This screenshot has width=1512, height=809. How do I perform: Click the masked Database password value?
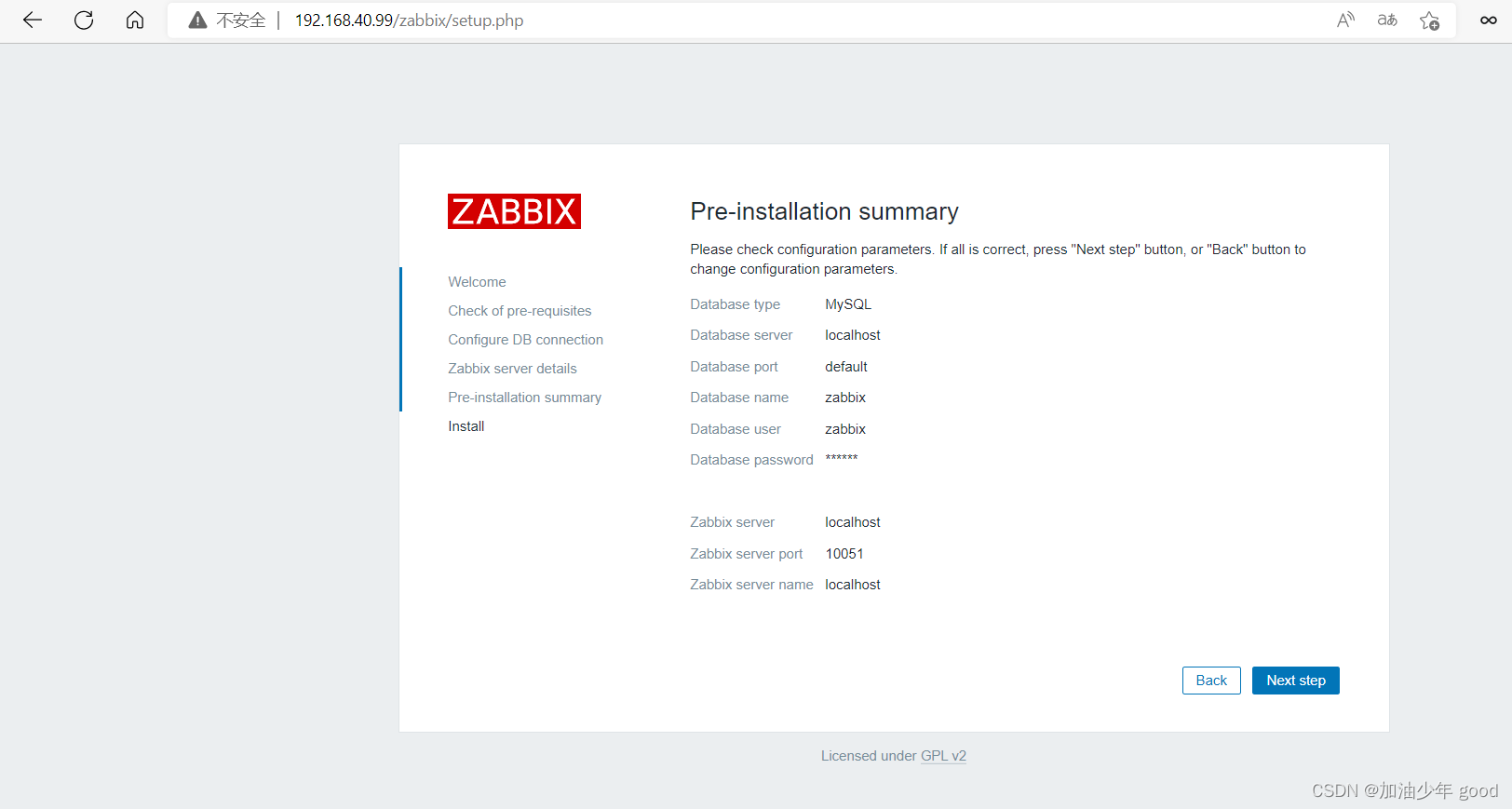coord(841,459)
